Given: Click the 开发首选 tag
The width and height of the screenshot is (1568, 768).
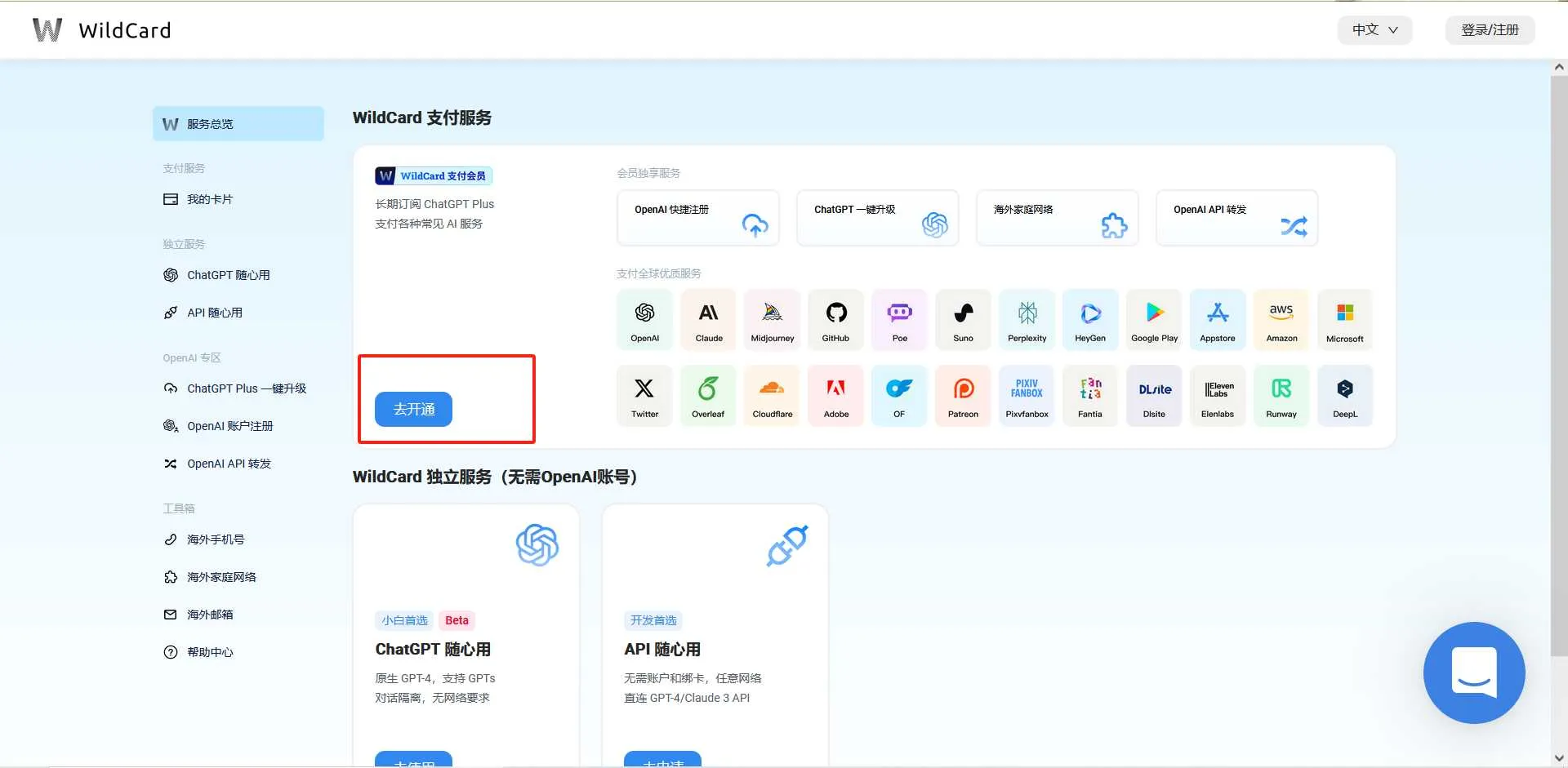Looking at the screenshot, I should click(653, 620).
